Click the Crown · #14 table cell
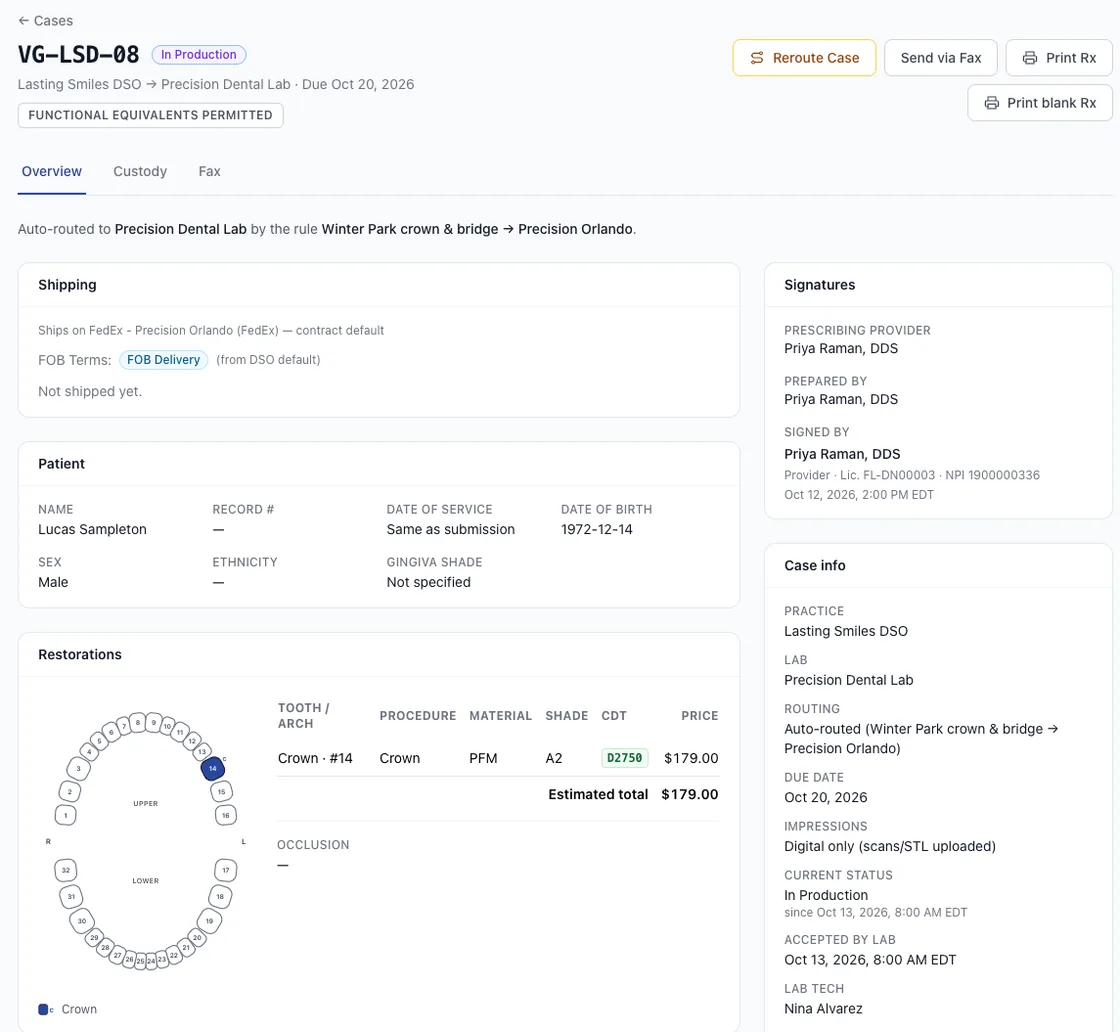 coord(315,758)
